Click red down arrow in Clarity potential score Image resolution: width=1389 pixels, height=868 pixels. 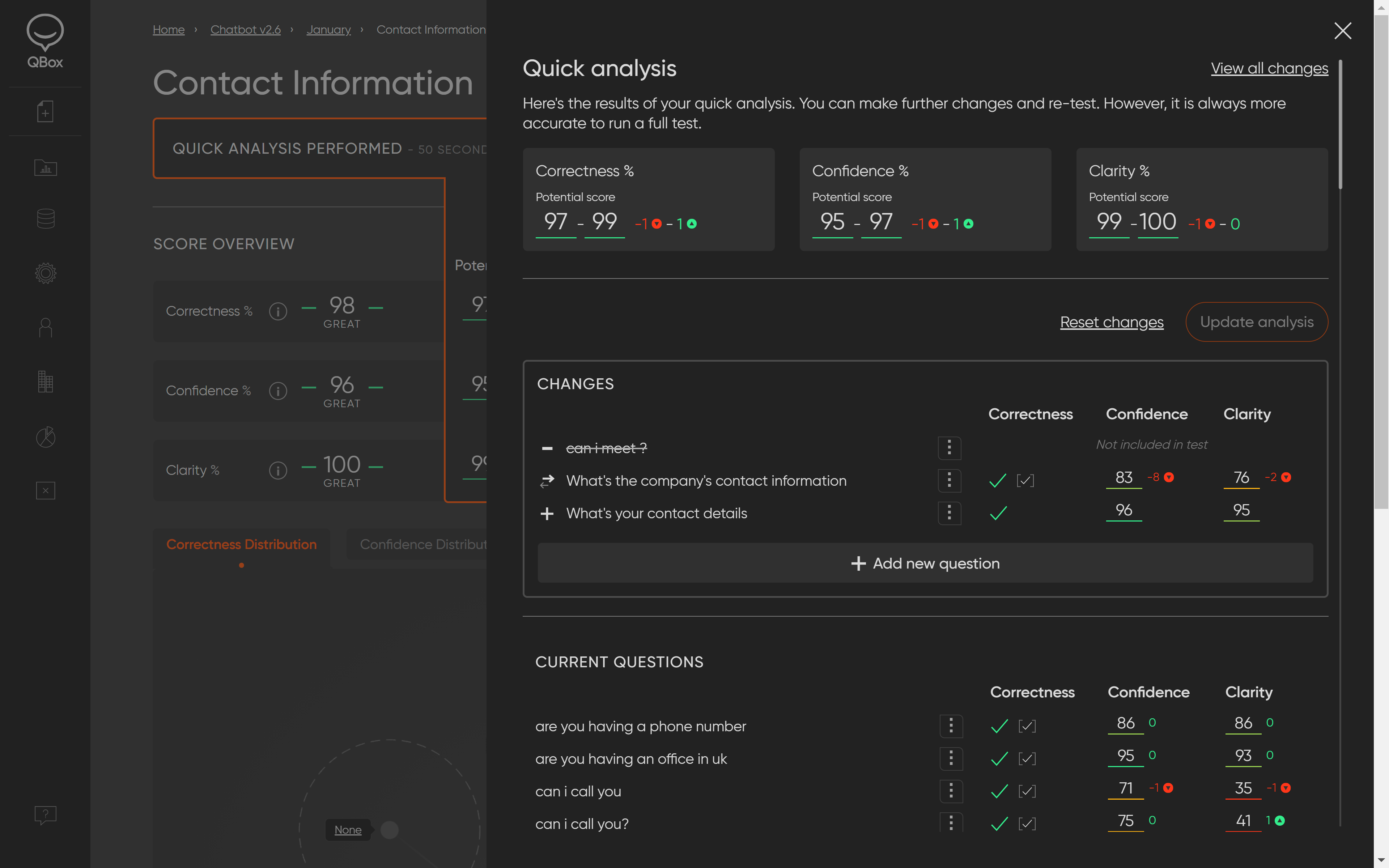point(1210,224)
